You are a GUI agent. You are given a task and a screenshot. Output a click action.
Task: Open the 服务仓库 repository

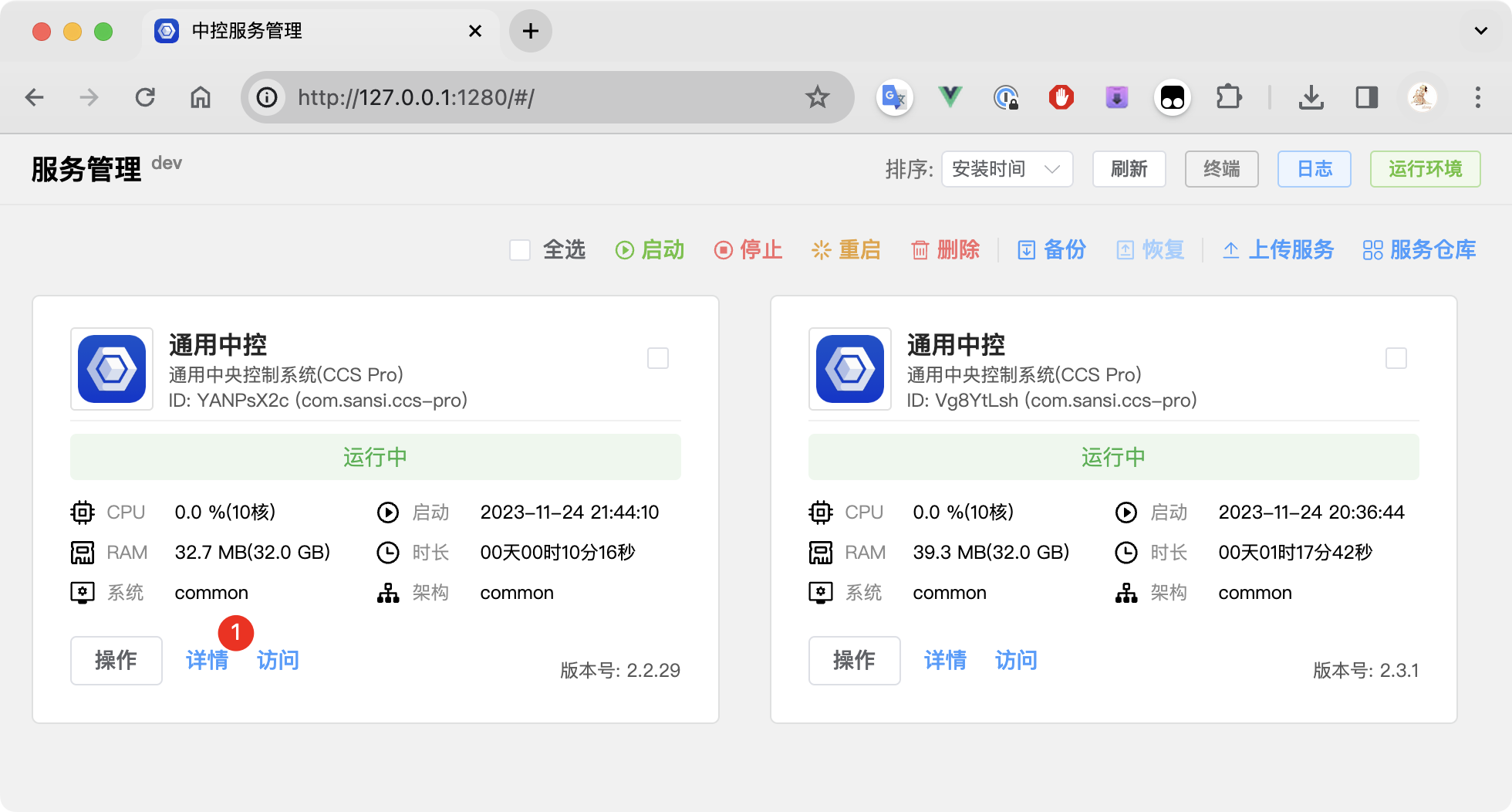pos(1419,250)
